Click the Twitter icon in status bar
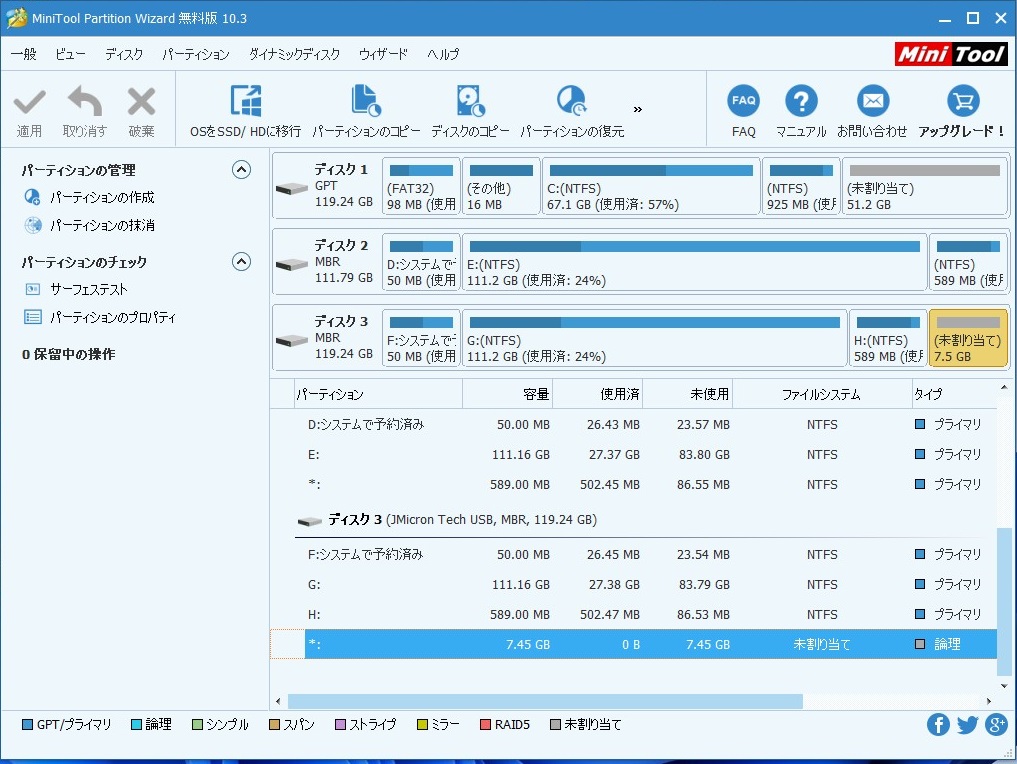Viewport: 1017px width, 764px height. (967, 725)
